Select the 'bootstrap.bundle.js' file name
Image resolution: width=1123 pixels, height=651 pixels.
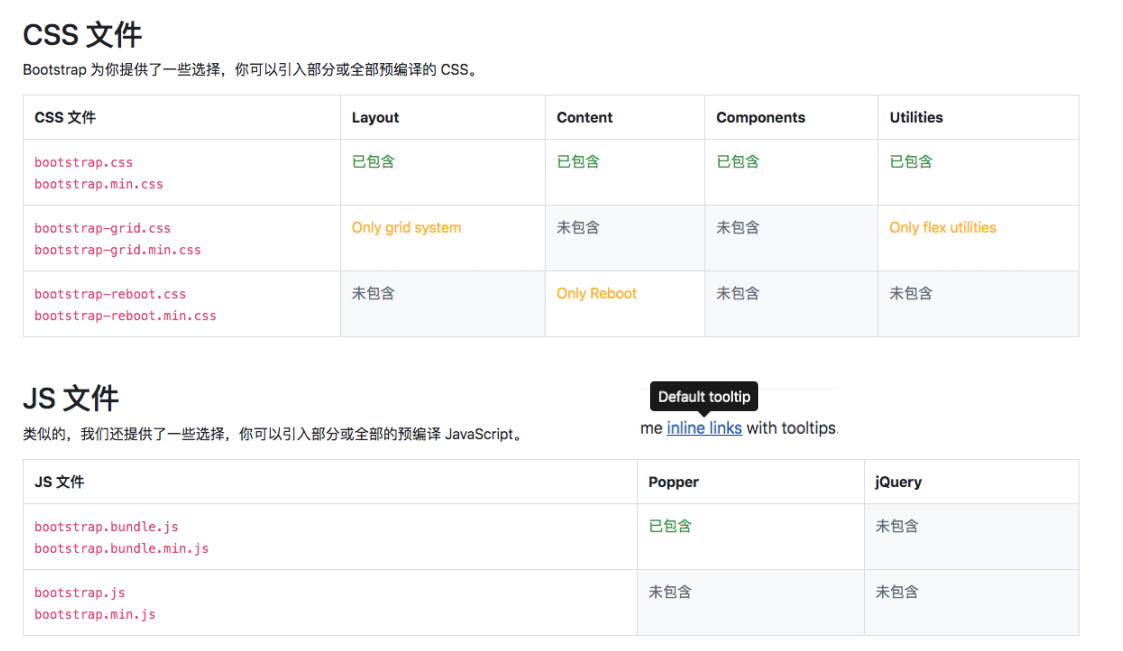[x=106, y=527]
